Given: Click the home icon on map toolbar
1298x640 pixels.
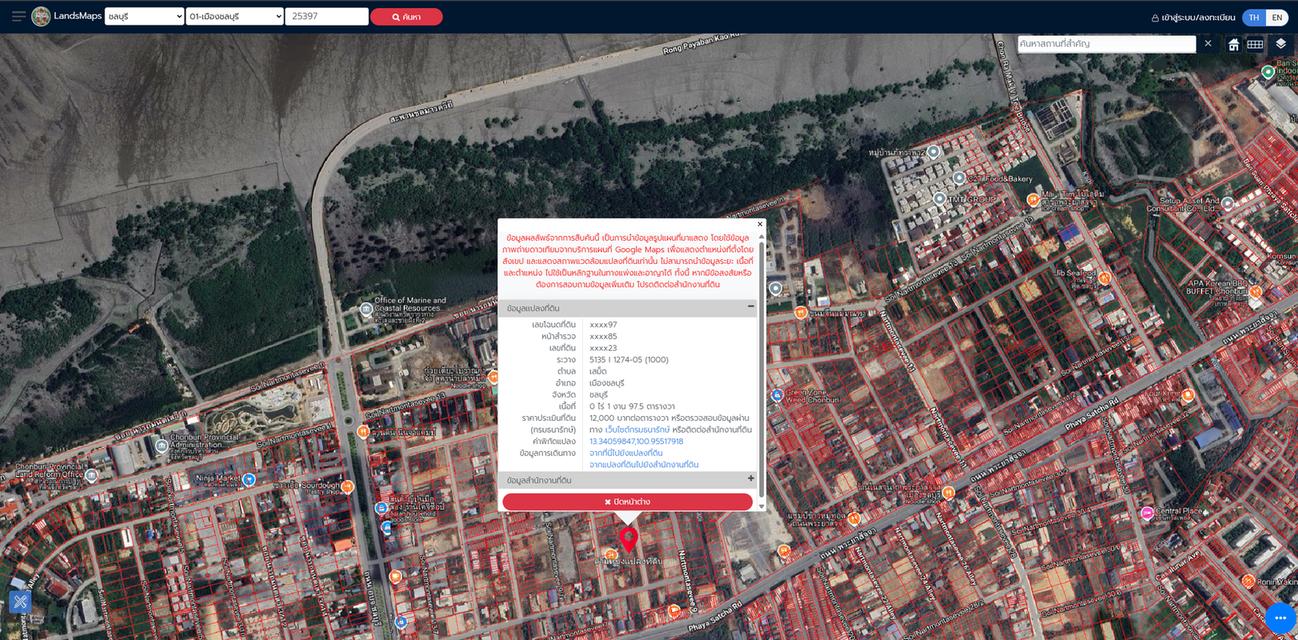Looking at the screenshot, I should coord(1234,44).
